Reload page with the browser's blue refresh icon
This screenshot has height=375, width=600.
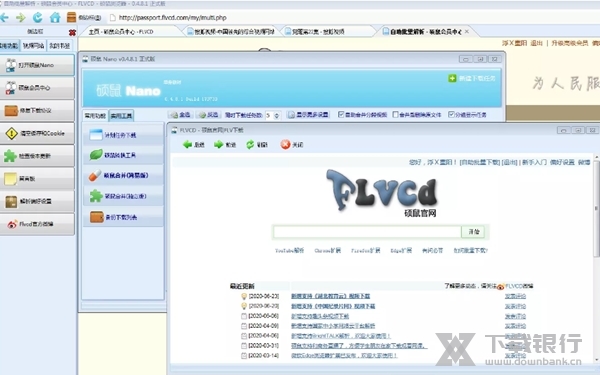coord(38,18)
